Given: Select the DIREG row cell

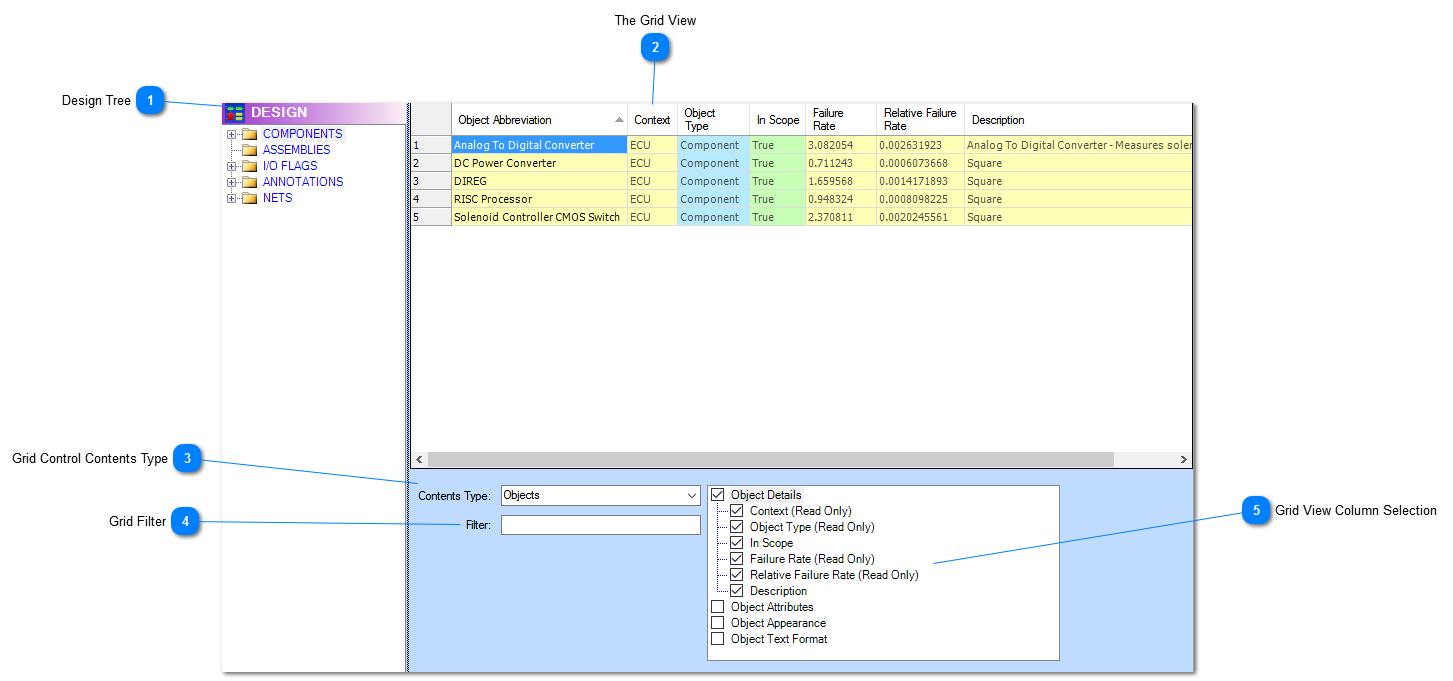Looking at the screenshot, I should pyautogui.click(x=539, y=181).
